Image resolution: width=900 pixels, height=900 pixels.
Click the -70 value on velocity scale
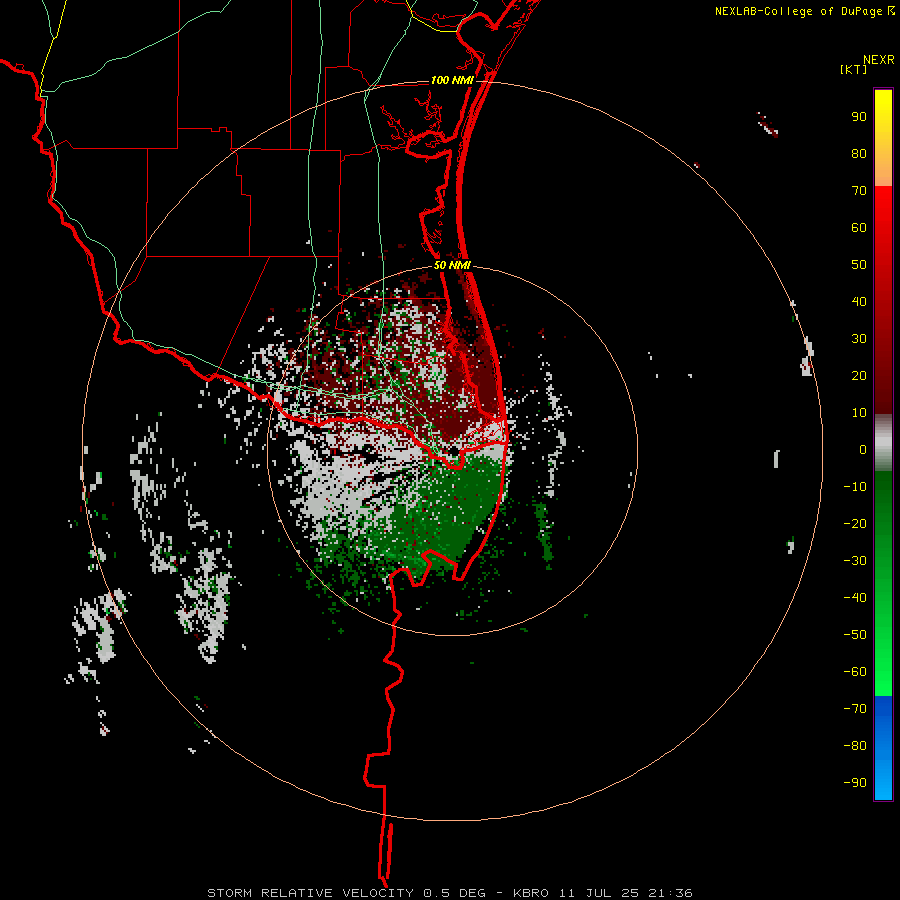[x=855, y=709]
